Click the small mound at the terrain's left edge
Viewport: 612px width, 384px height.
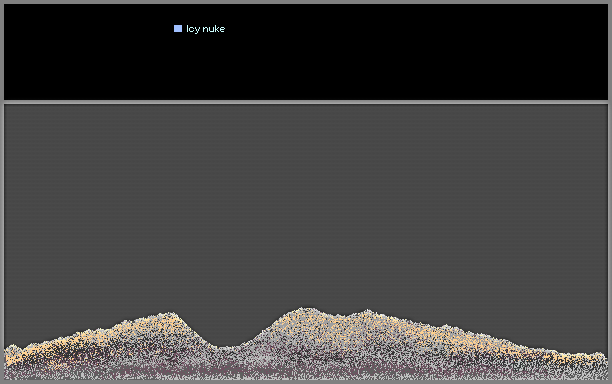[13, 347]
